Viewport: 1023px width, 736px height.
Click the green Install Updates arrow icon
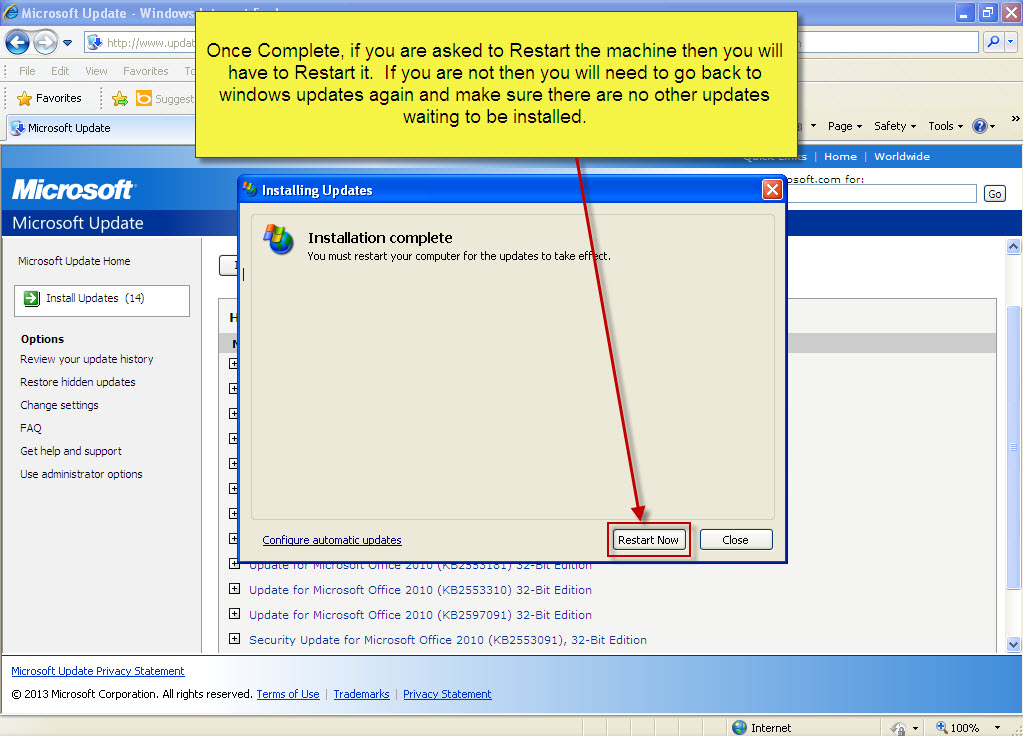[31, 298]
